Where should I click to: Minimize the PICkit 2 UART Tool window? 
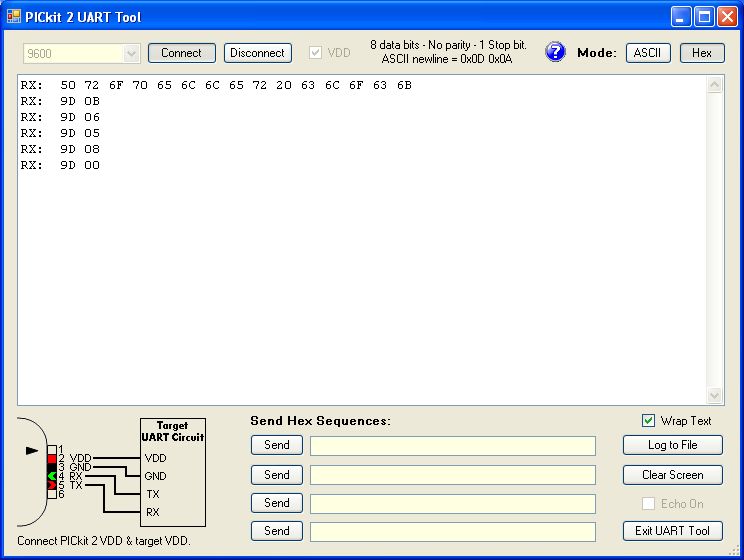pos(680,17)
